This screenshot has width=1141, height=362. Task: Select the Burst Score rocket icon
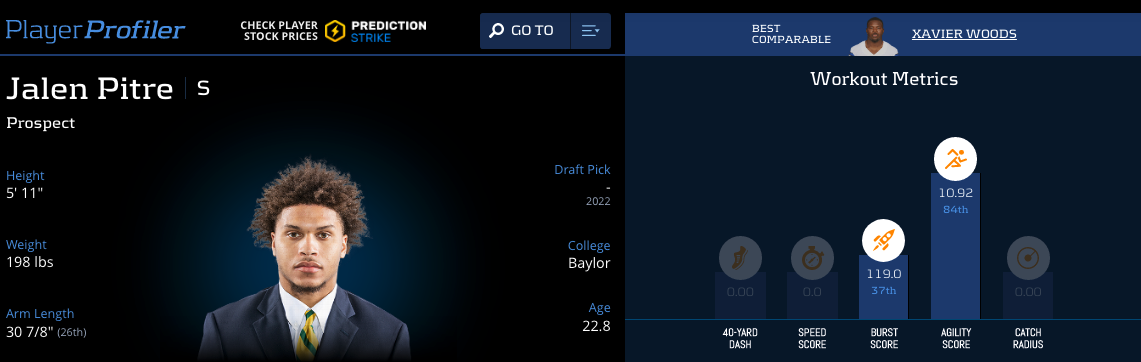point(883,239)
